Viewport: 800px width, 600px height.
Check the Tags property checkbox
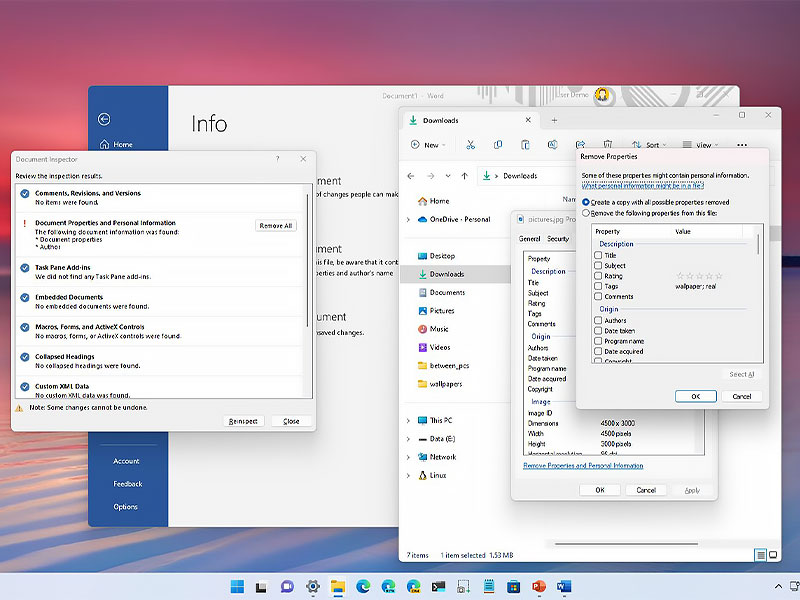598,286
